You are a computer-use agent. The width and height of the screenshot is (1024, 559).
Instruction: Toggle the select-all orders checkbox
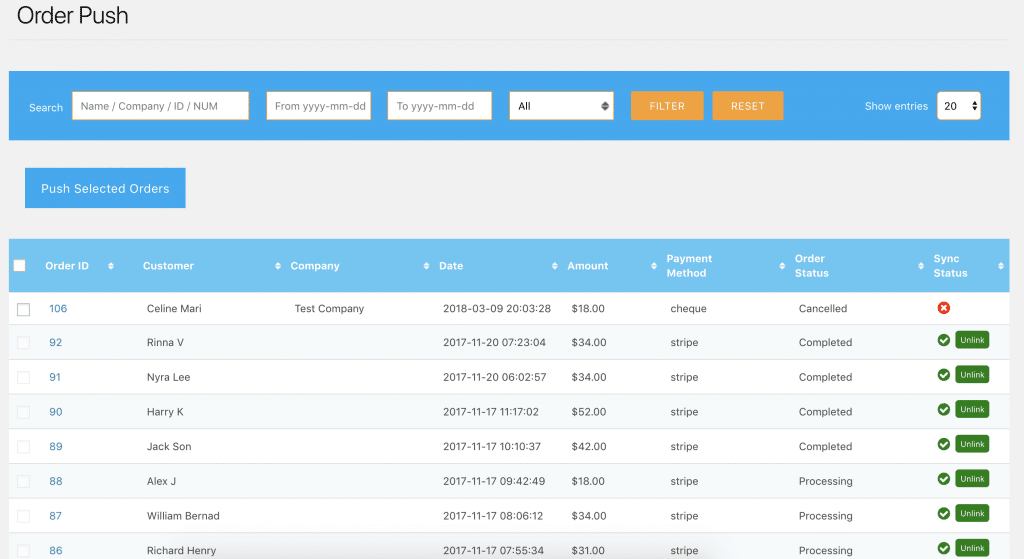[x=20, y=265]
